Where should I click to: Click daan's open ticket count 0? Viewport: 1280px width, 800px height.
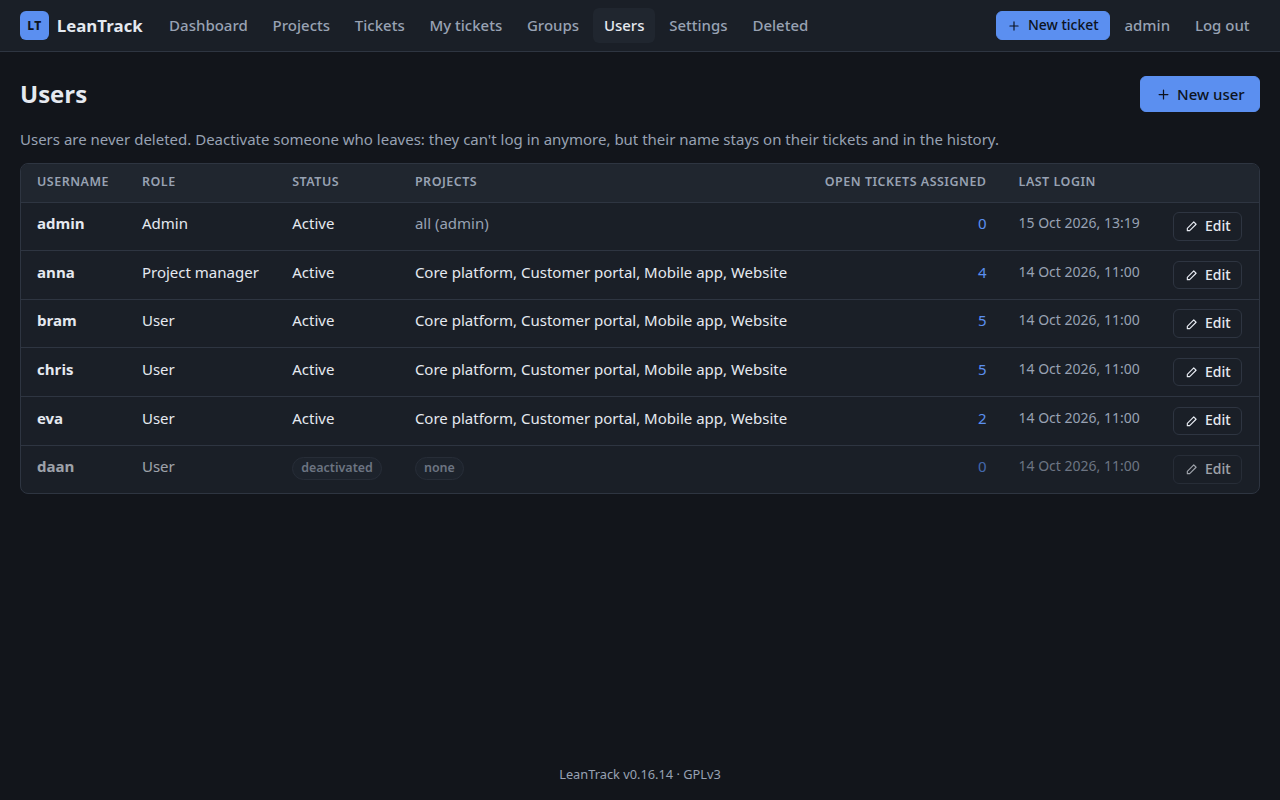tap(982, 467)
